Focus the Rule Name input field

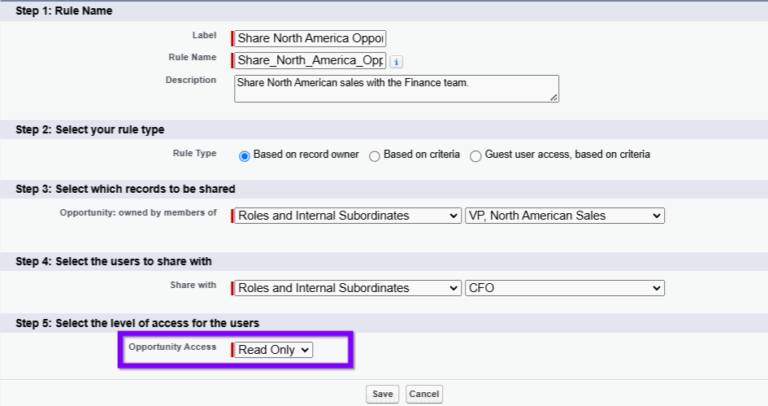click(x=310, y=60)
